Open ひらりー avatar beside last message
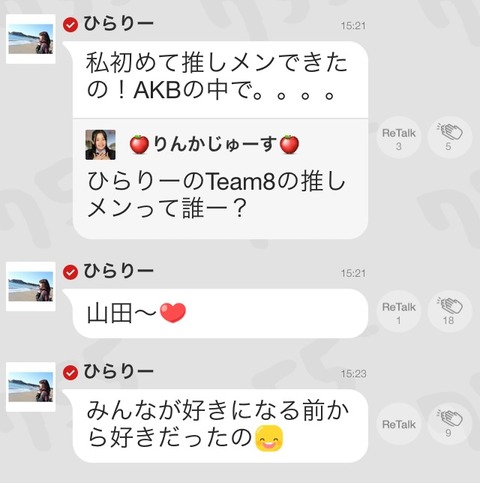 coord(31,387)
